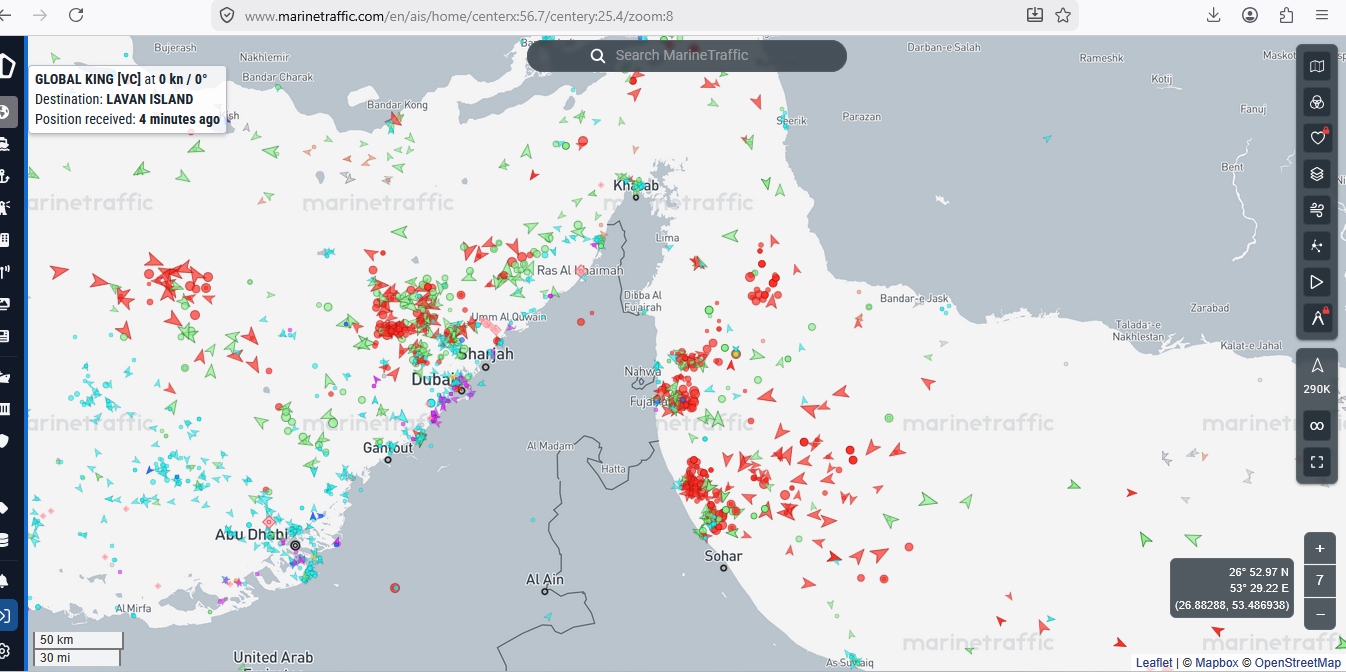1346x672 pixels.
Task: Follow the OpenStreetMap attribution link
Action: click(x=1298, y=663)
